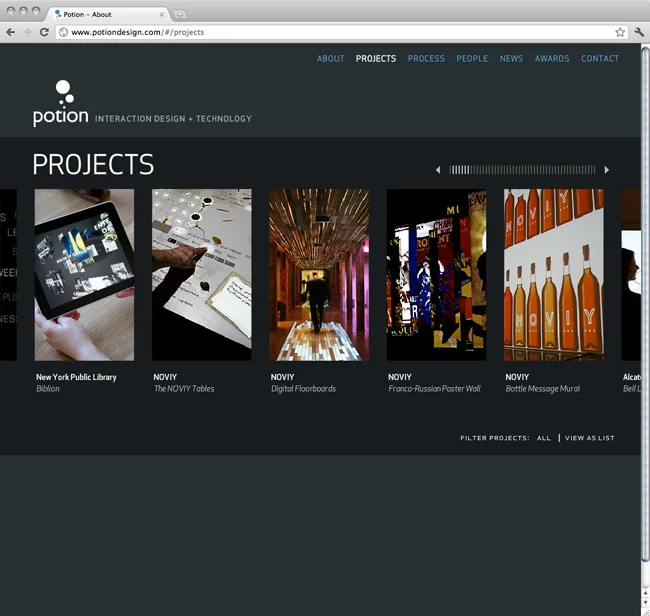Open the ALL project filter
The height and width of the screenshot is (616, 650).
pyautogui.click(x=543, y=438)
